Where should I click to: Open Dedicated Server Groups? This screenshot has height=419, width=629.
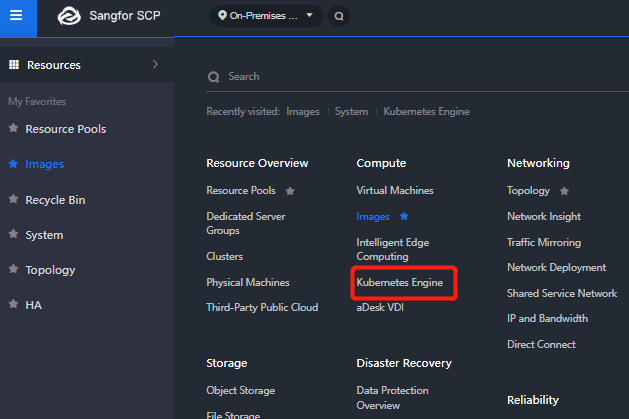pos(246,223)
